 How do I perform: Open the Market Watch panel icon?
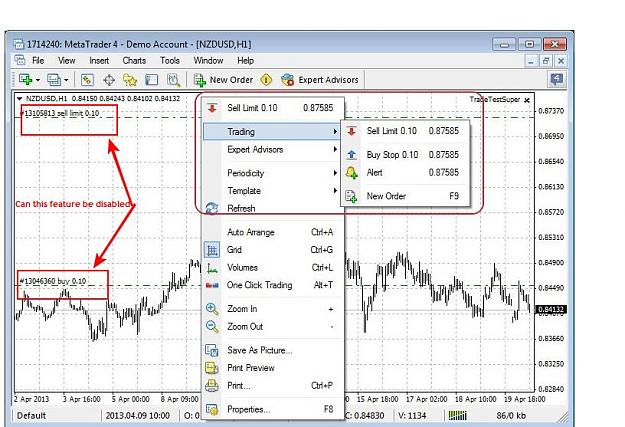pyautogui.click(x=87, y=80)
